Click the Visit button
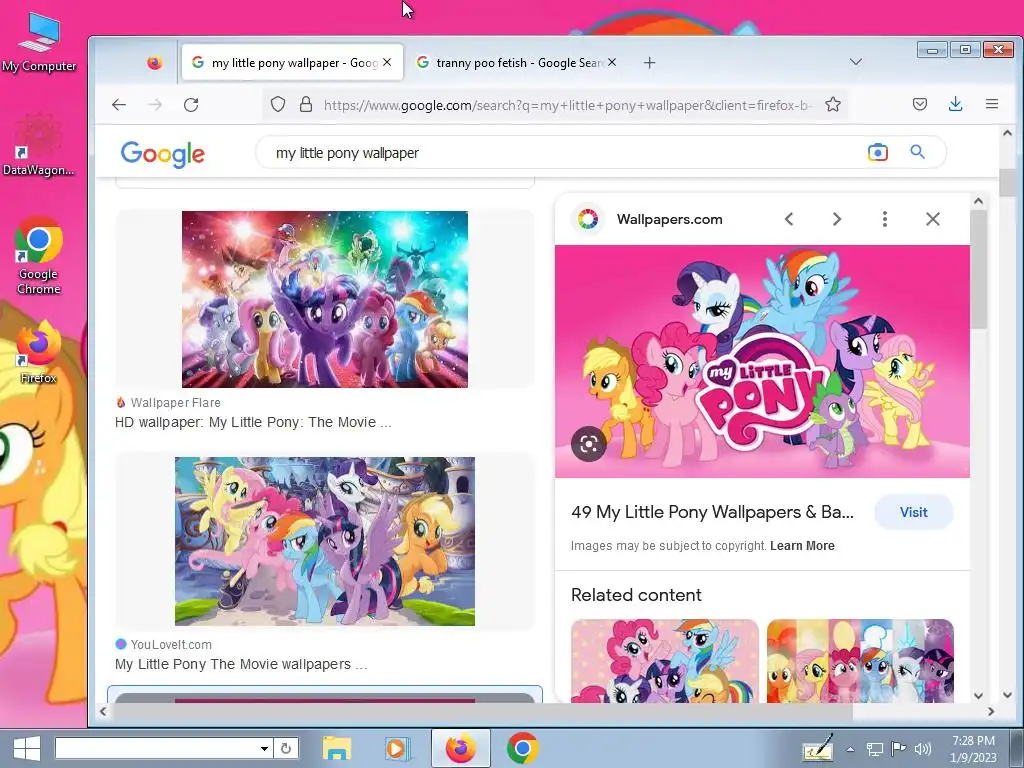 (x=914, y=513)
